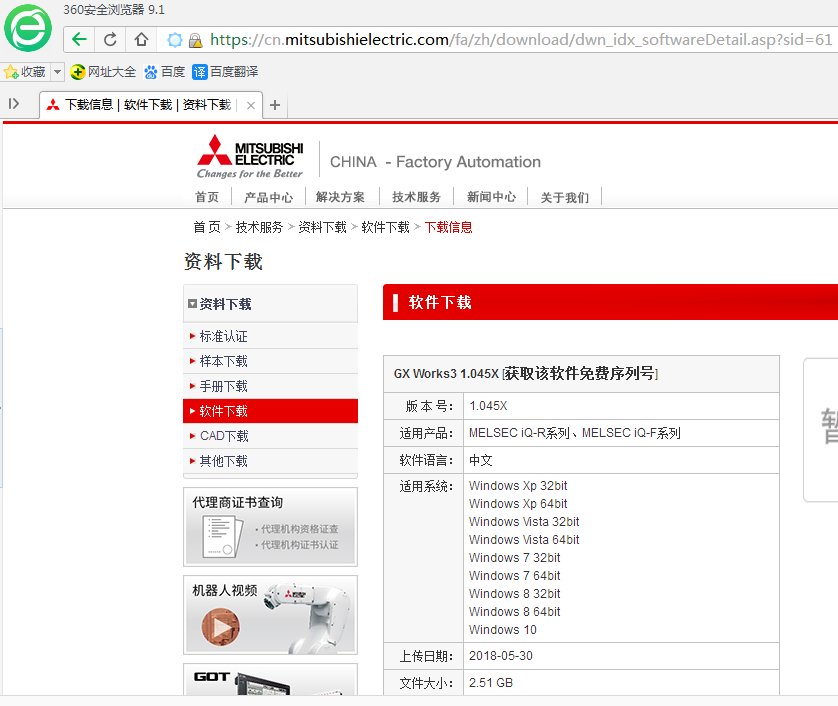Collapse the 资料下载 sidebar section
The width and height of the screenshot is (838, 706).
(x=192, y=304)
